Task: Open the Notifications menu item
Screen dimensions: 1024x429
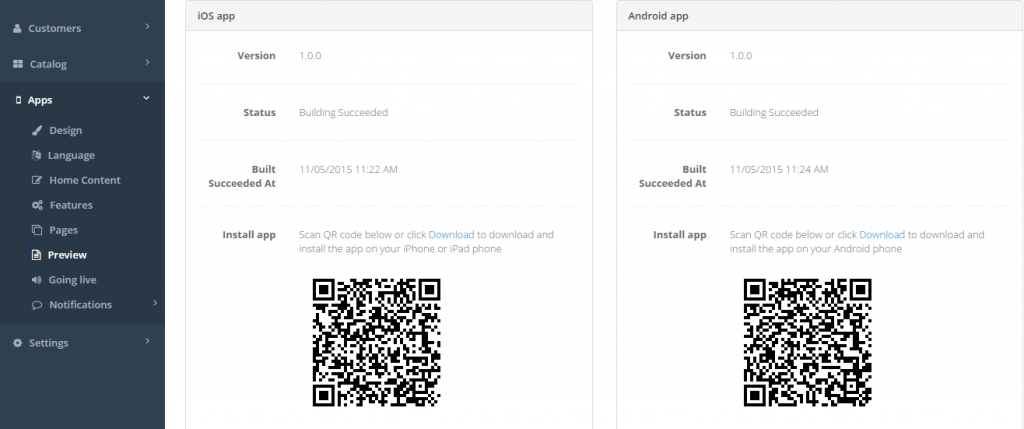Action: coord(80,305)
